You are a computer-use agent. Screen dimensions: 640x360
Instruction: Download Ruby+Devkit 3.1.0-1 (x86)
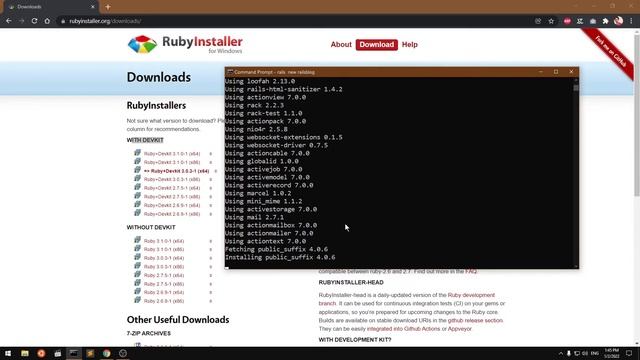point(172,162)
